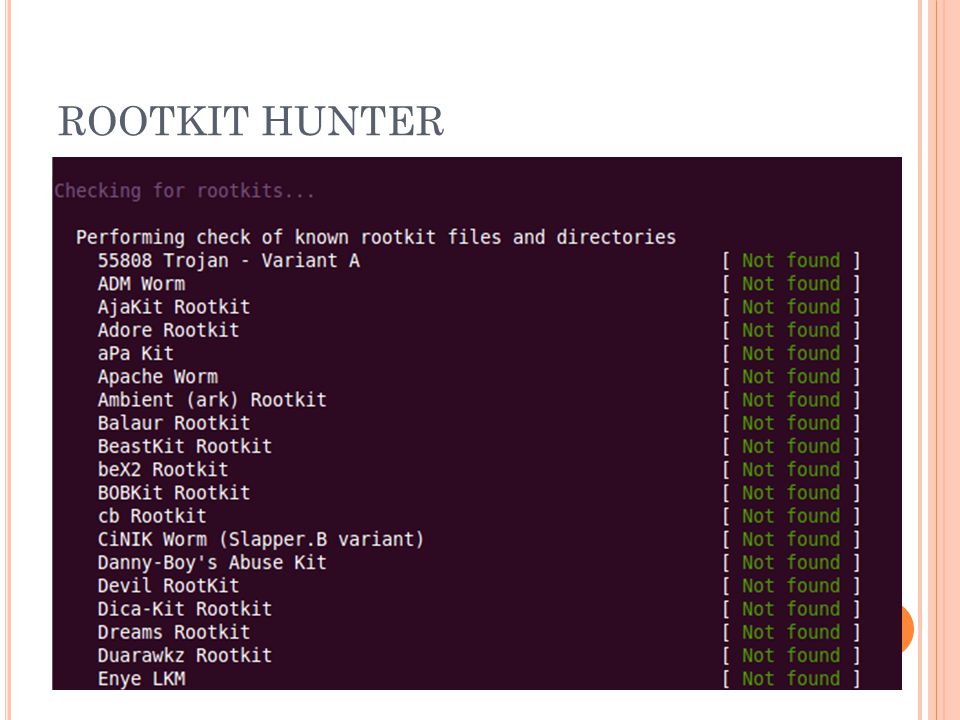Image resolution: width=960 pixels, height=720 pixels.
Task: Click 'Not found' status beside ADM Worm
Action: (x=791, y=284)
